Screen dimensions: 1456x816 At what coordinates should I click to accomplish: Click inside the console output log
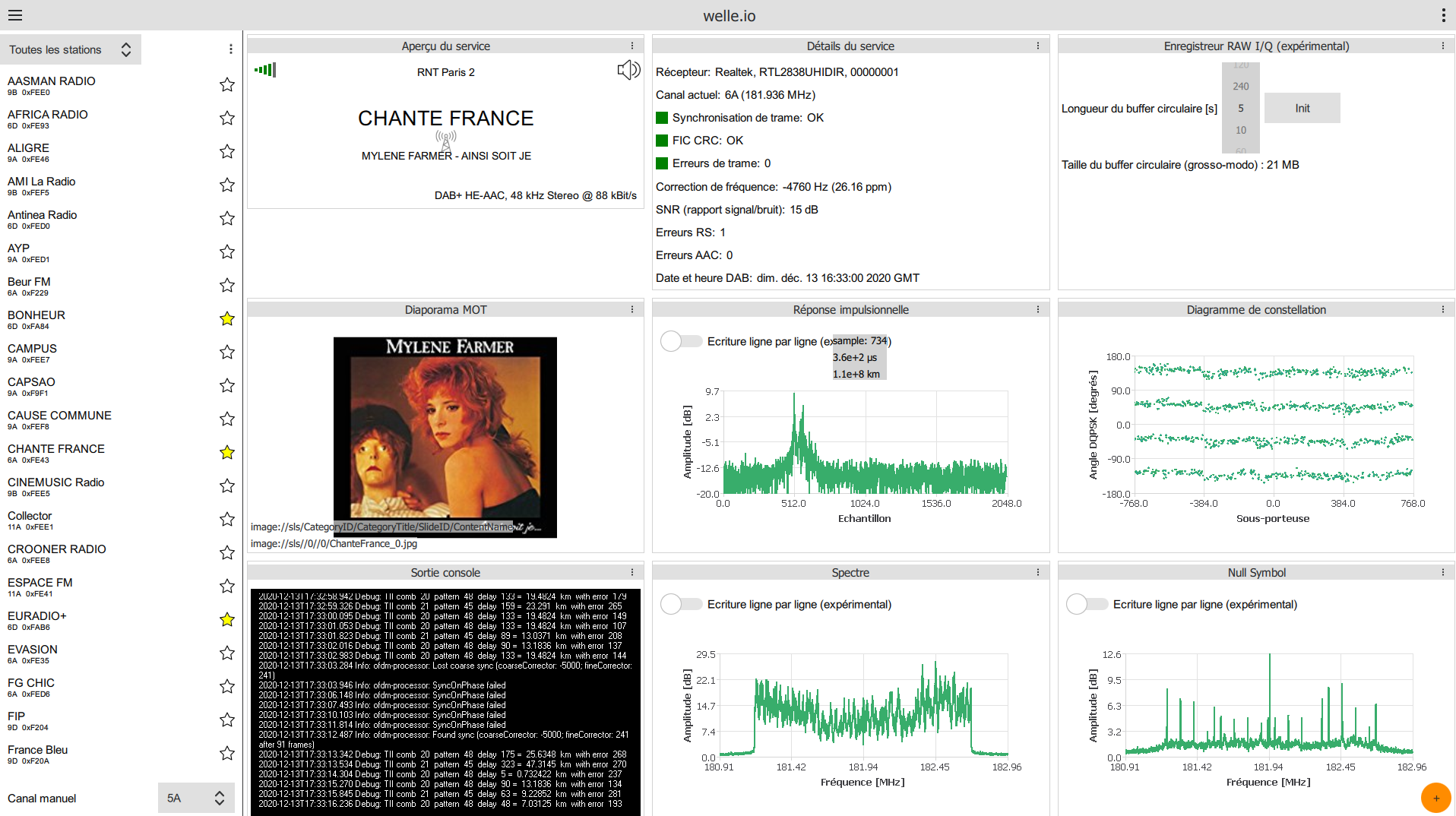click(x=445, y=701)
